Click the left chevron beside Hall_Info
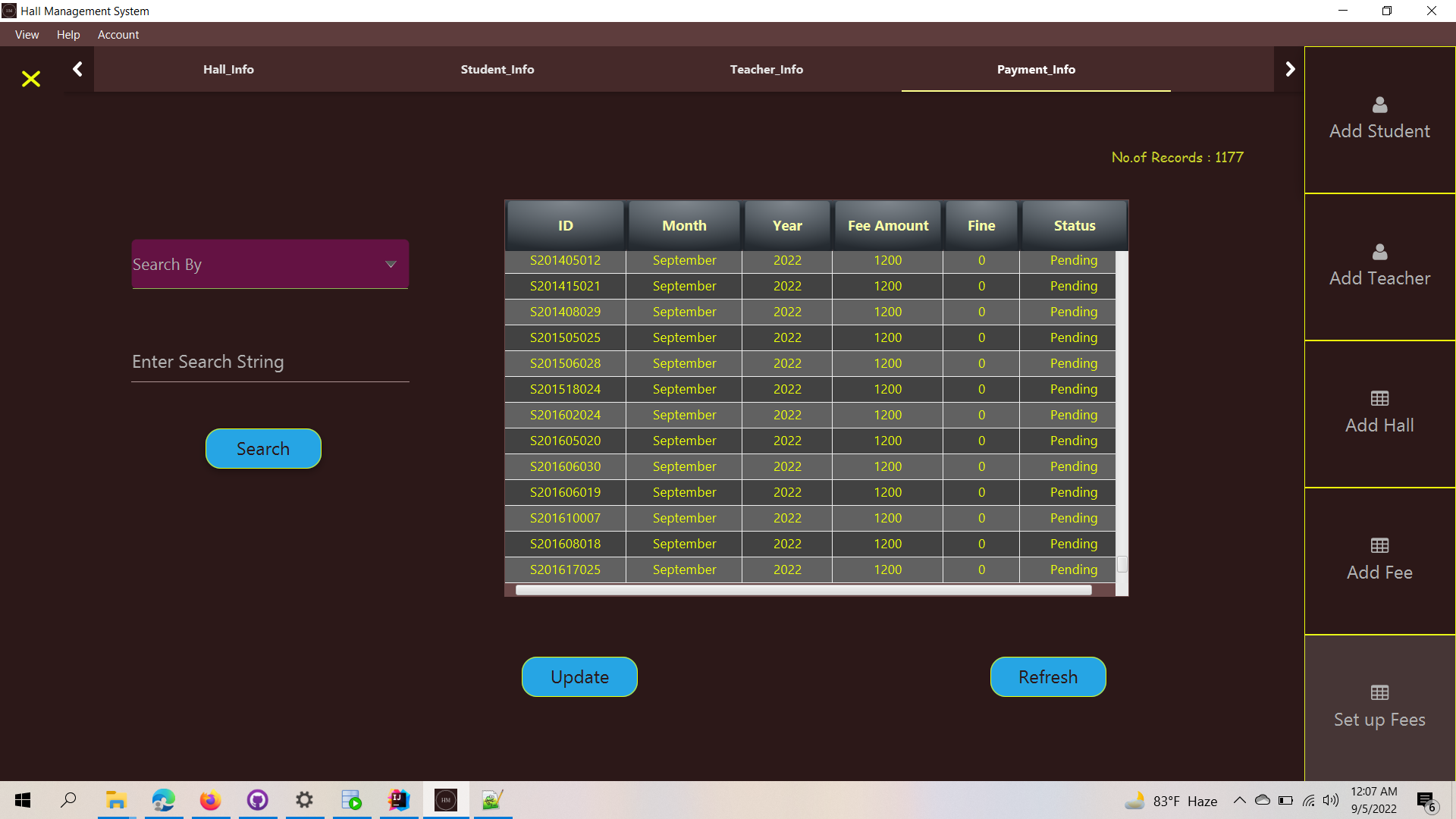 [77, 68]
